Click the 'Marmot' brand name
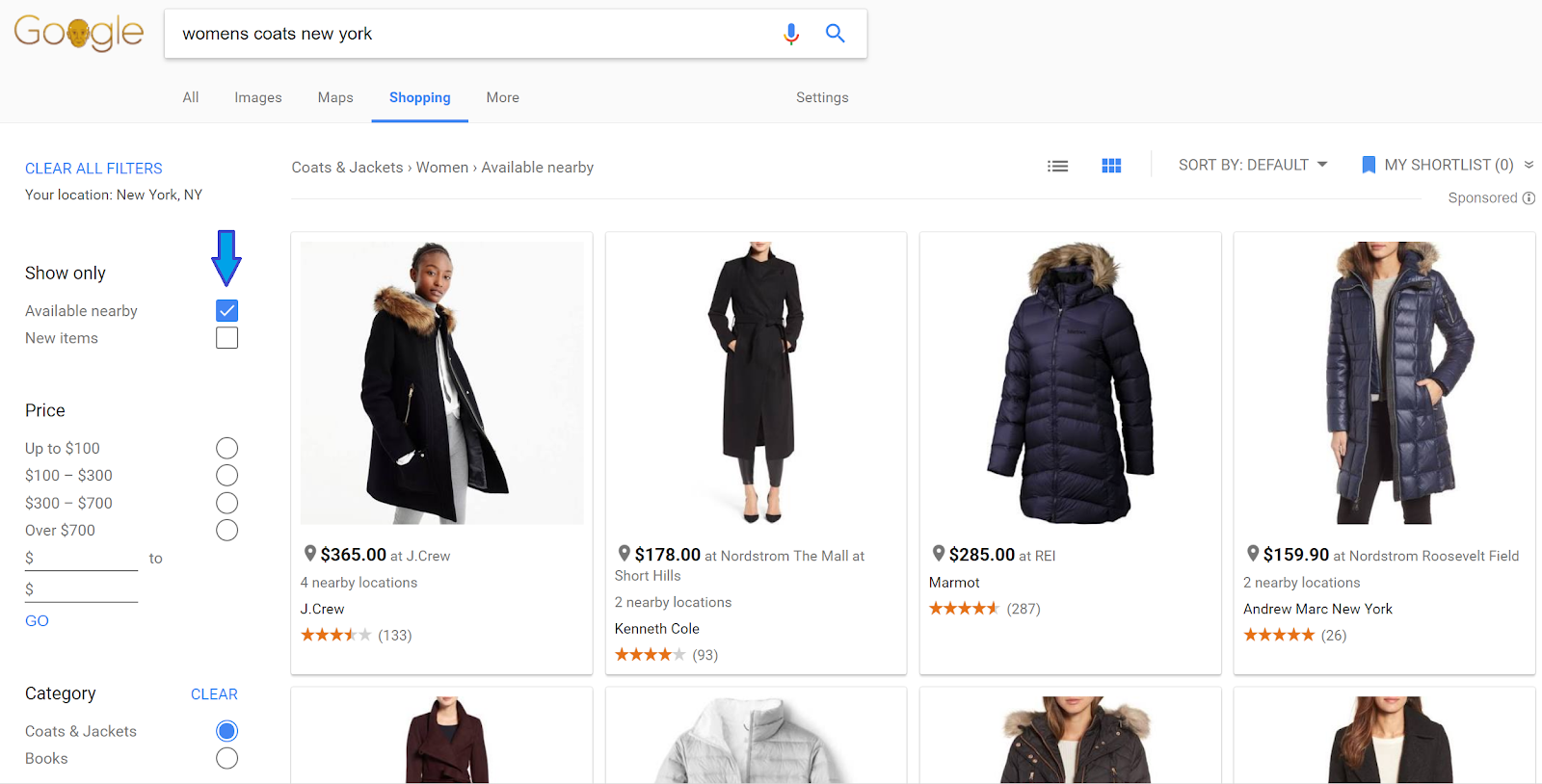 tap(954, 583)
